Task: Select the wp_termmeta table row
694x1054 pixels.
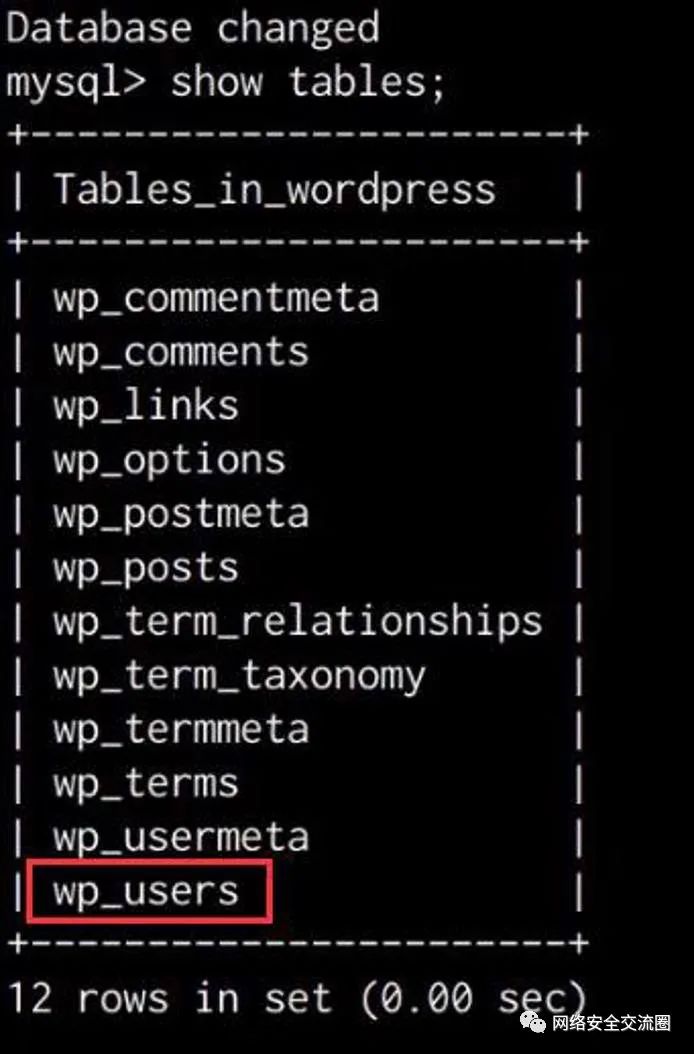Action: 181,730
